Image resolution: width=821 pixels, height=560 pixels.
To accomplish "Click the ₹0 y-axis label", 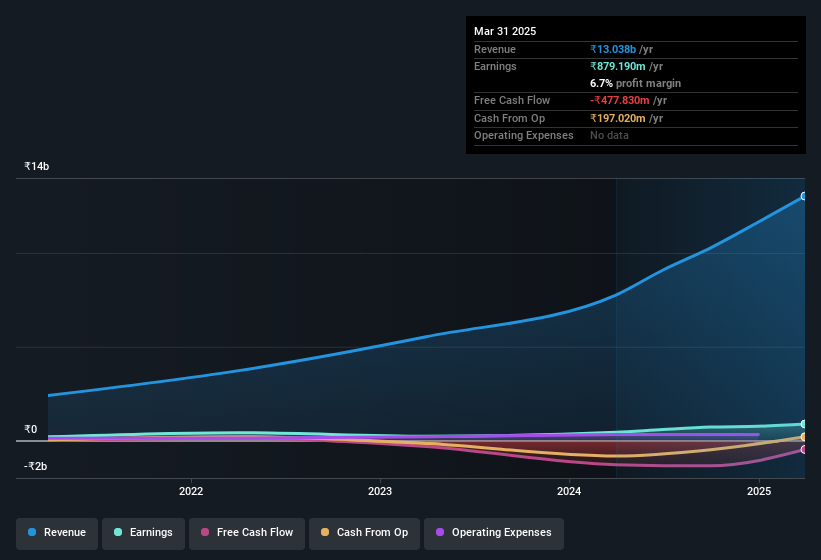I will click(31, 429).
